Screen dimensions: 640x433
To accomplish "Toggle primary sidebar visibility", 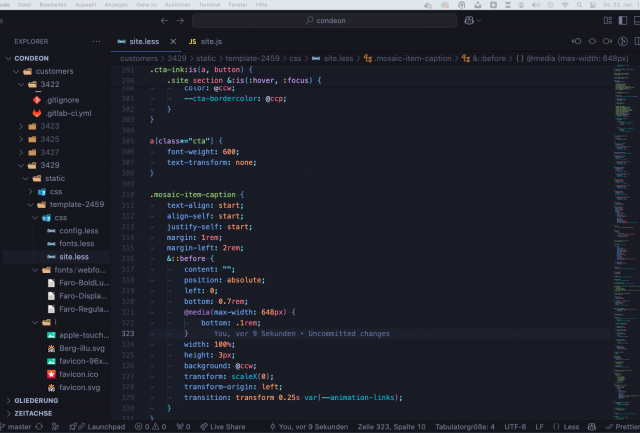I will (x=623, y=20).
